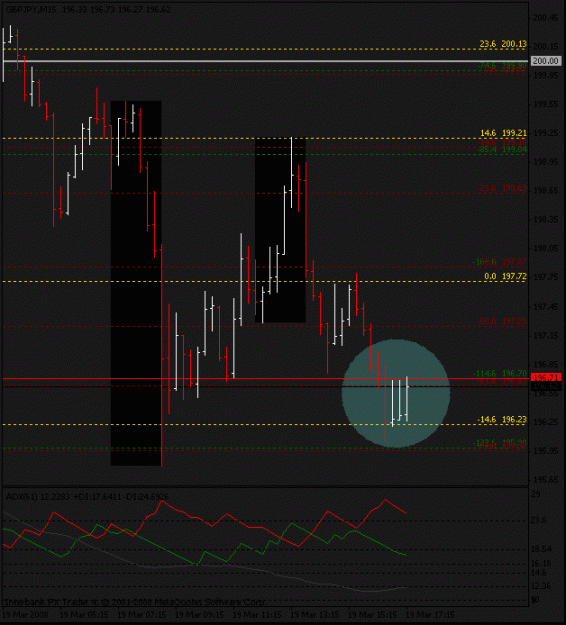Click the "19 Mar 05:15" time label

84,615
